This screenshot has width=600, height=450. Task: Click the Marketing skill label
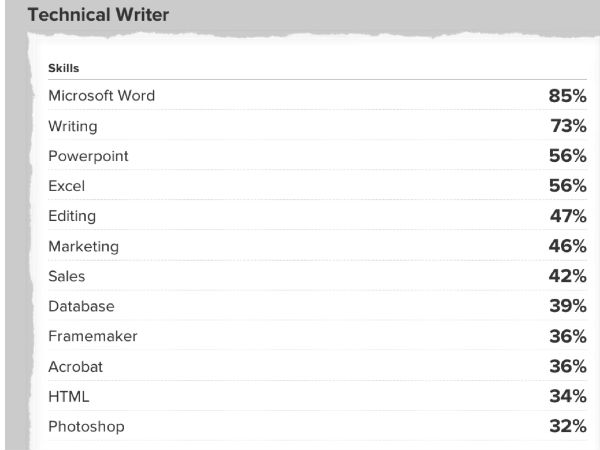[83, 246]
